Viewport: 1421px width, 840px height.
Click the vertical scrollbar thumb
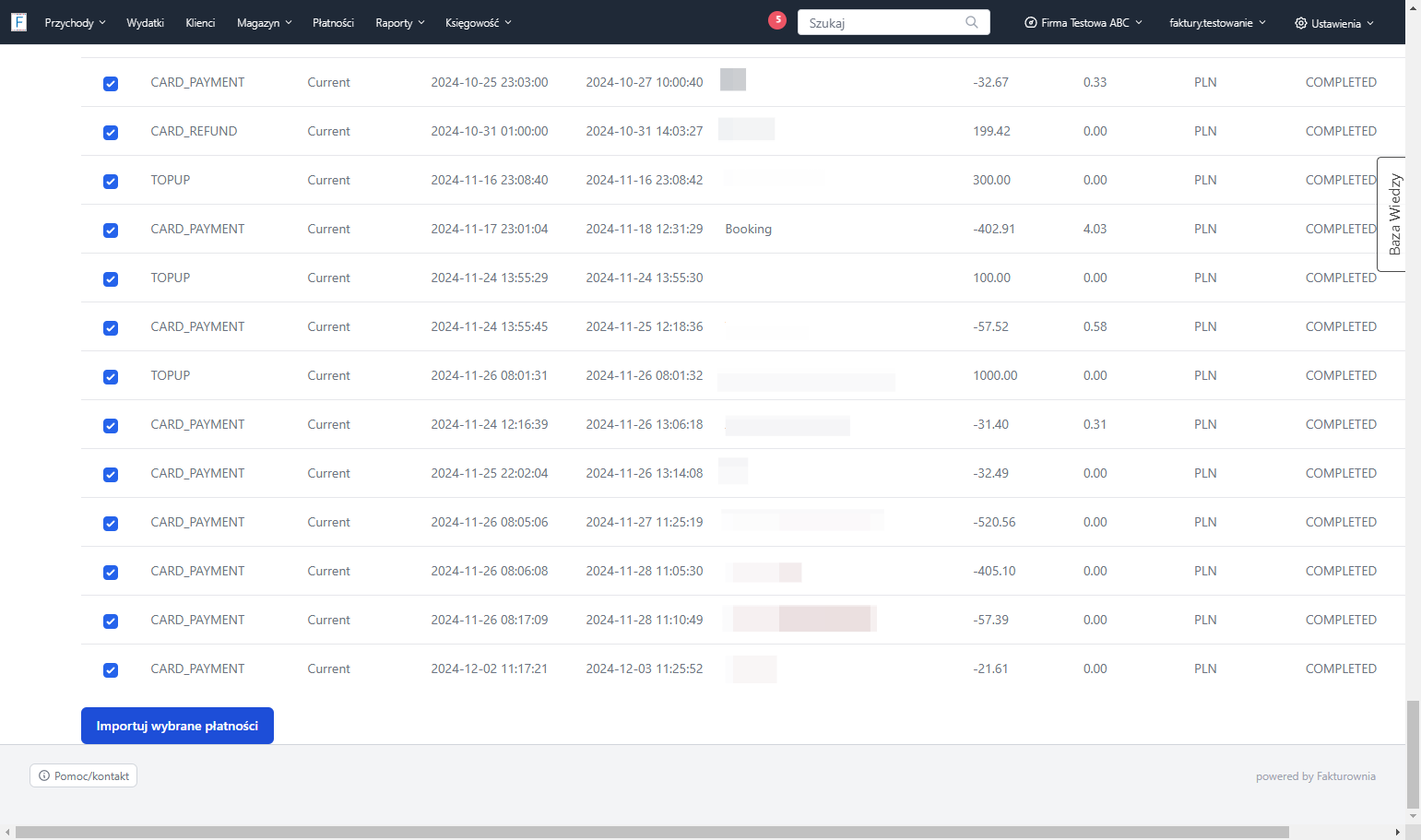coord(1413,754)
